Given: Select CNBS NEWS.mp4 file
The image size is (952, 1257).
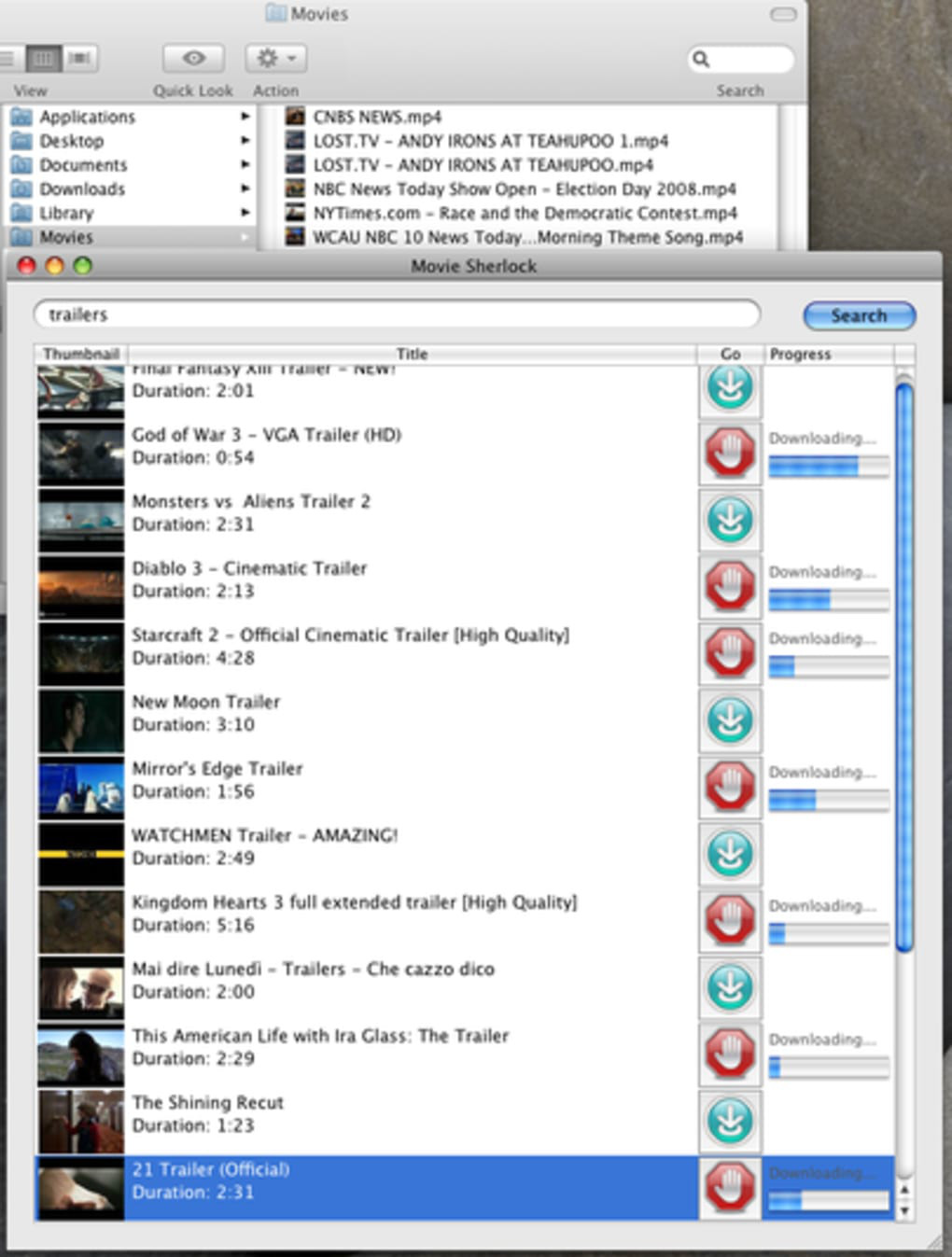Looking at the screenshot, I should point(377,117).
